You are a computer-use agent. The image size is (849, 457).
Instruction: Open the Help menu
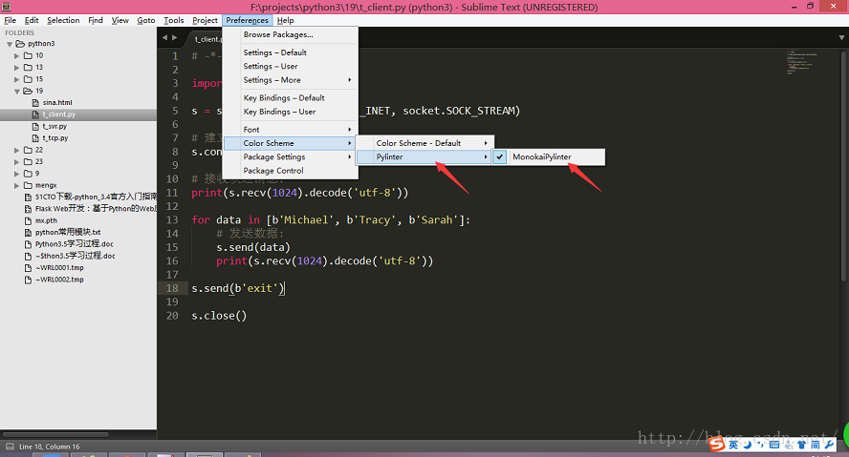point(285,21)
